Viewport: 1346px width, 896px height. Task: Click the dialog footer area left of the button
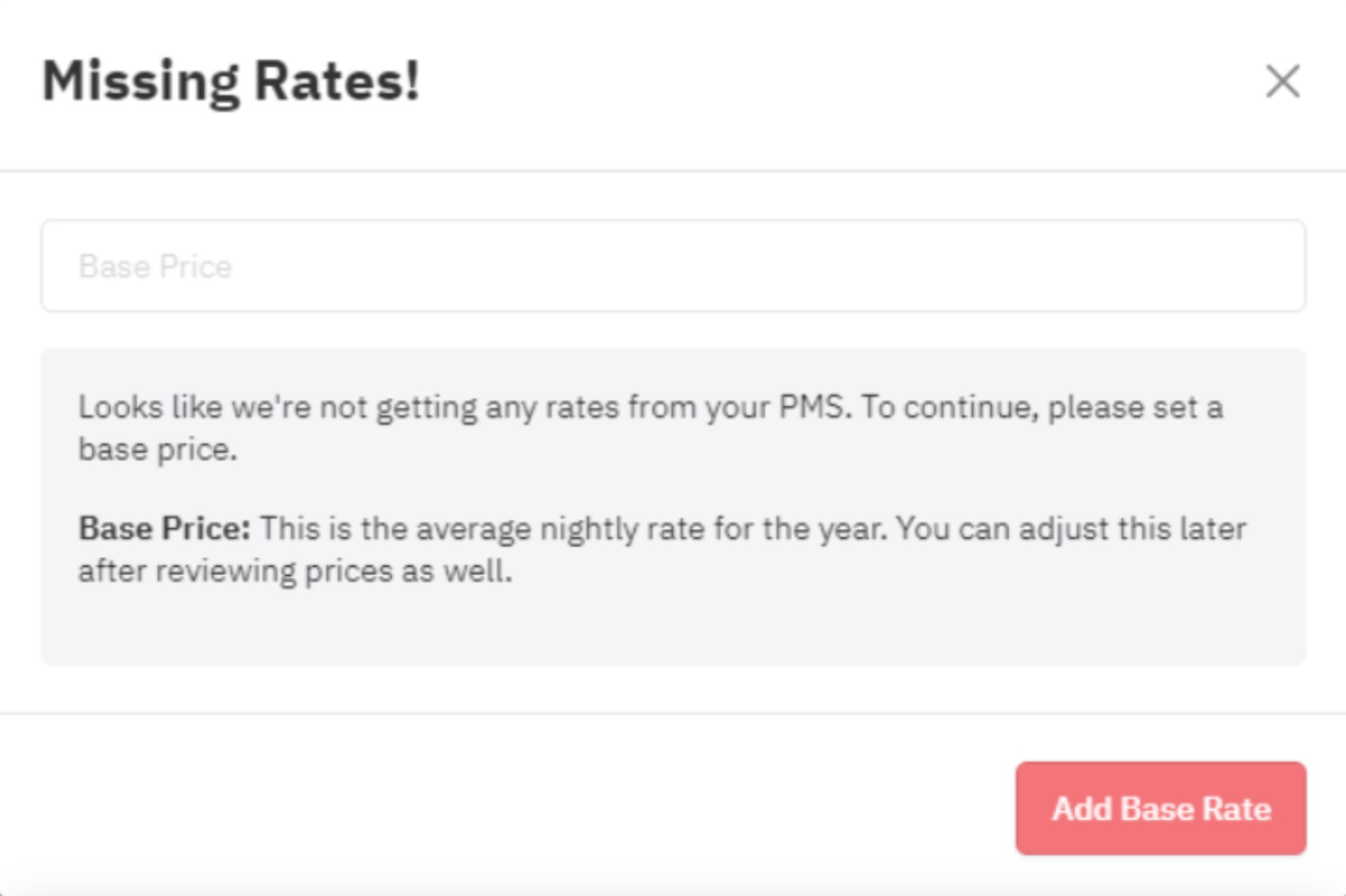(x=503, y=808)
